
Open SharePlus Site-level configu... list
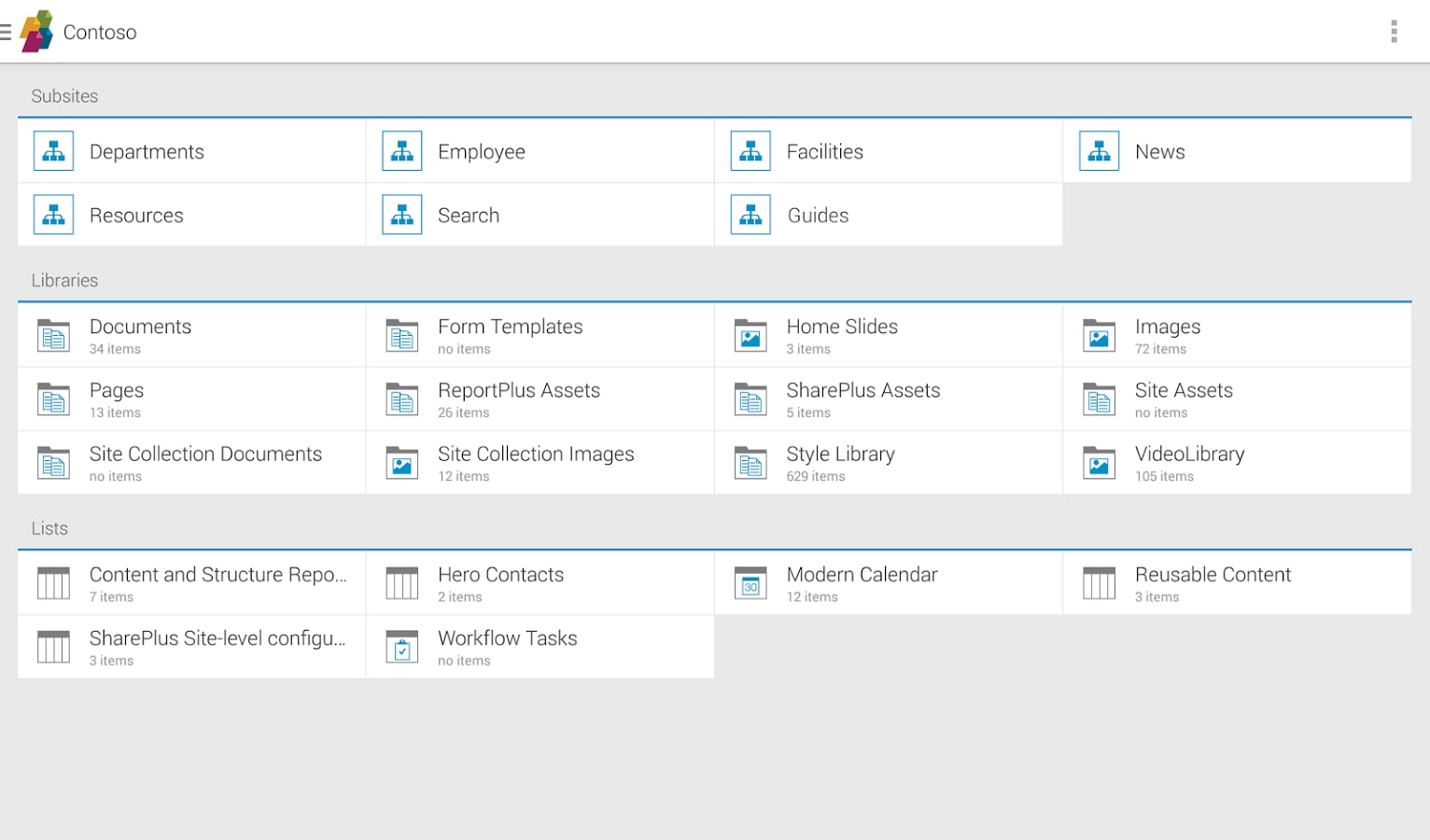click(x=217, y=638)
